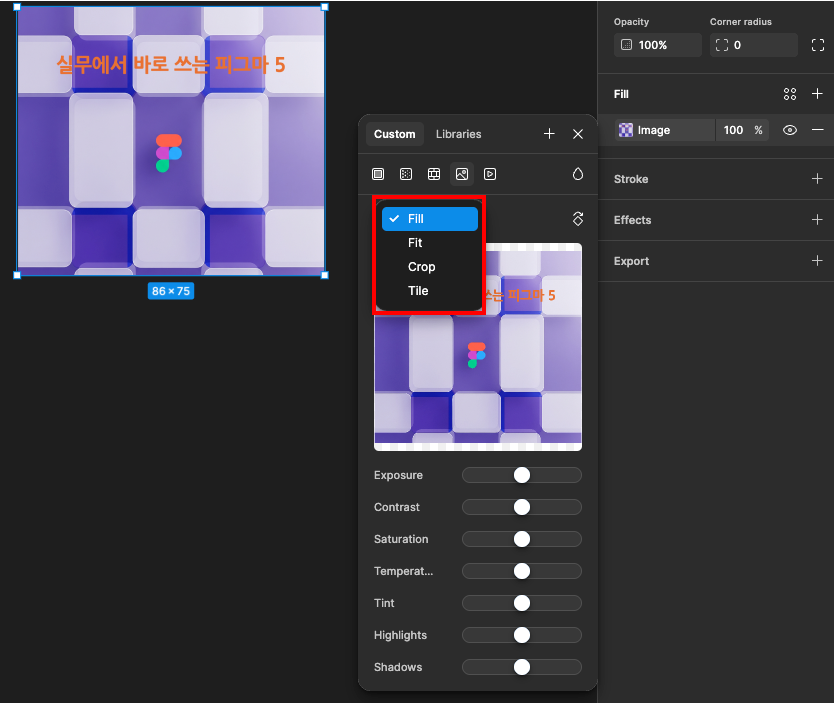
Task: Click the Fill section heading
Action: click(621, 94)
